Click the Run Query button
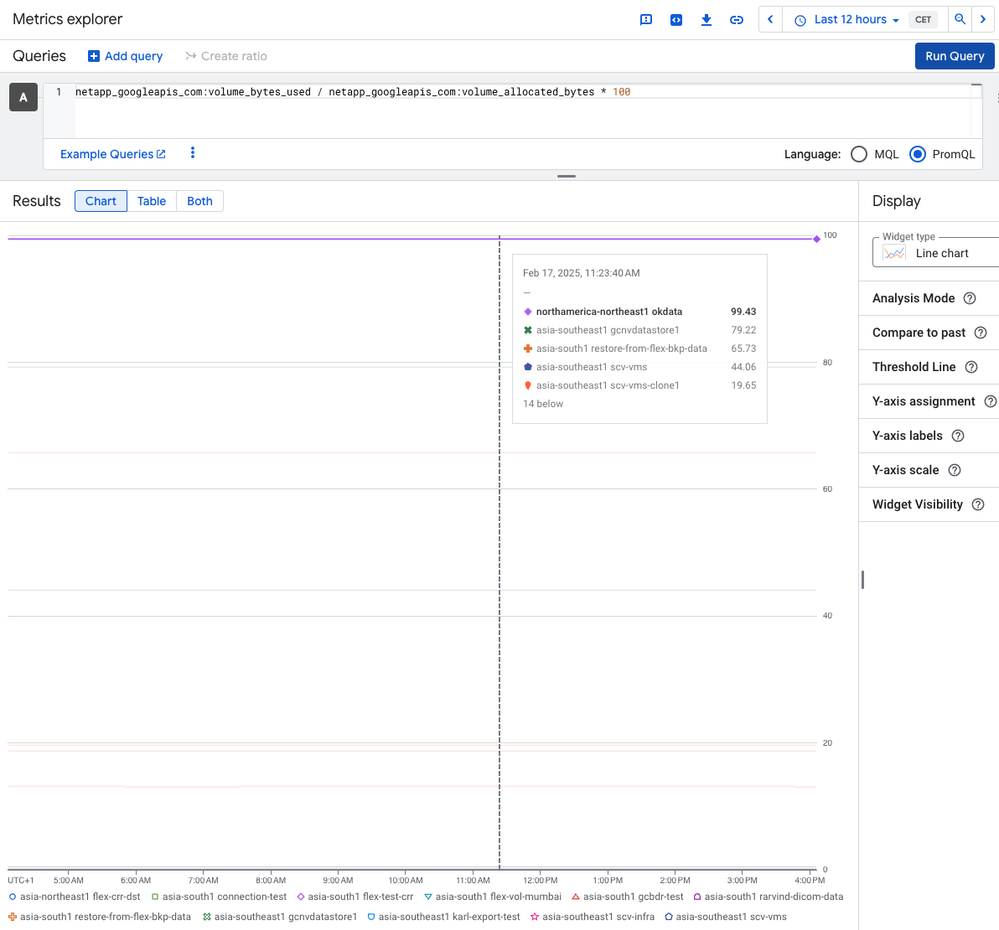The image size is (999, 930). point(954,56)
